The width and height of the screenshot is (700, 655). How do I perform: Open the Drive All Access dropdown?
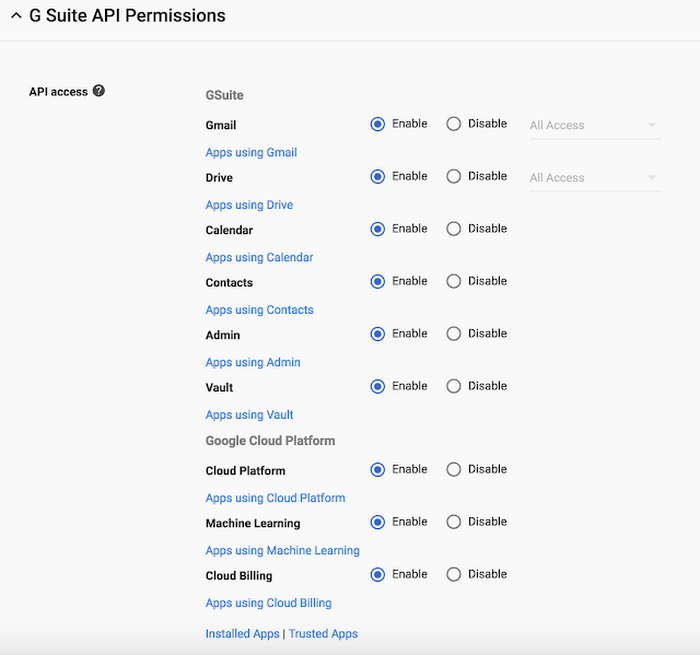pos(595,178)
